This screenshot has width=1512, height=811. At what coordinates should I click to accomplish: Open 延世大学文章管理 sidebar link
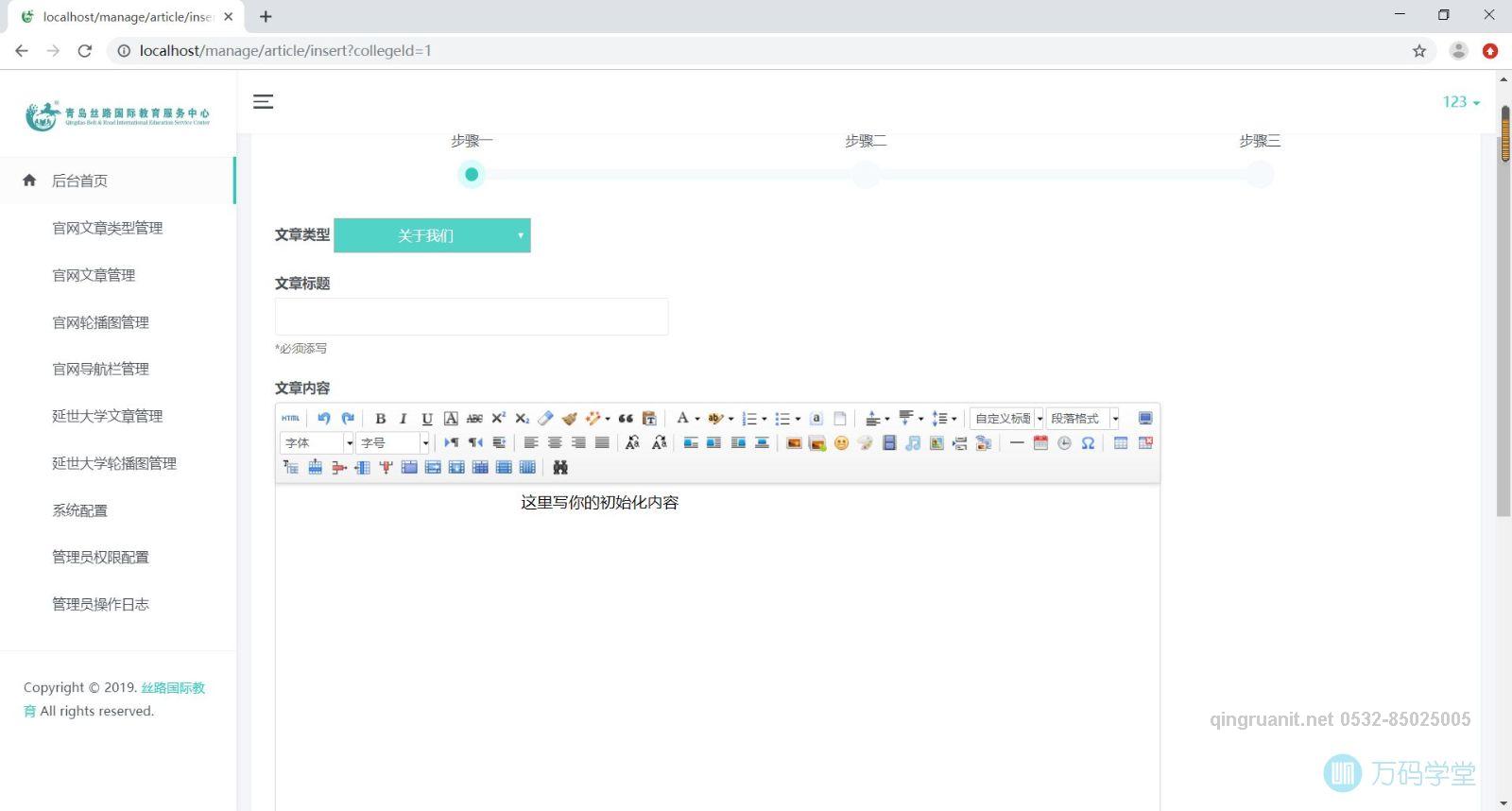(x=107, y=416)
